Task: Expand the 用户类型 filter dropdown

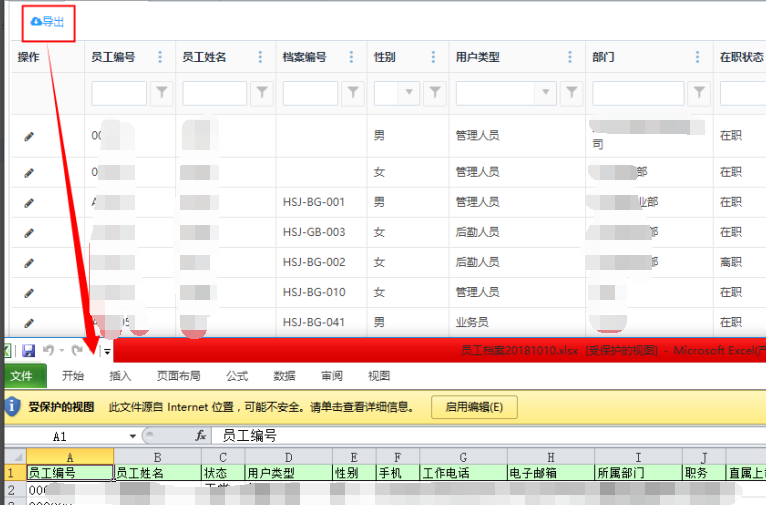Action: [x=545, y=93]
